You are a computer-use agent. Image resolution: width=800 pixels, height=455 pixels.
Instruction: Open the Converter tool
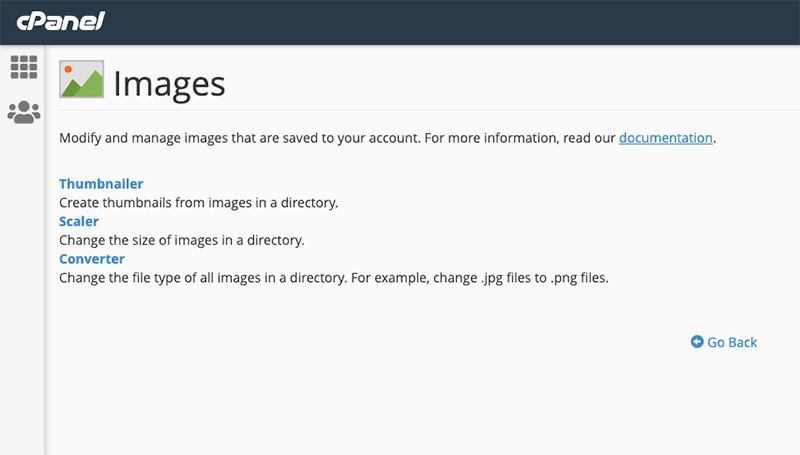pos(92,259)
